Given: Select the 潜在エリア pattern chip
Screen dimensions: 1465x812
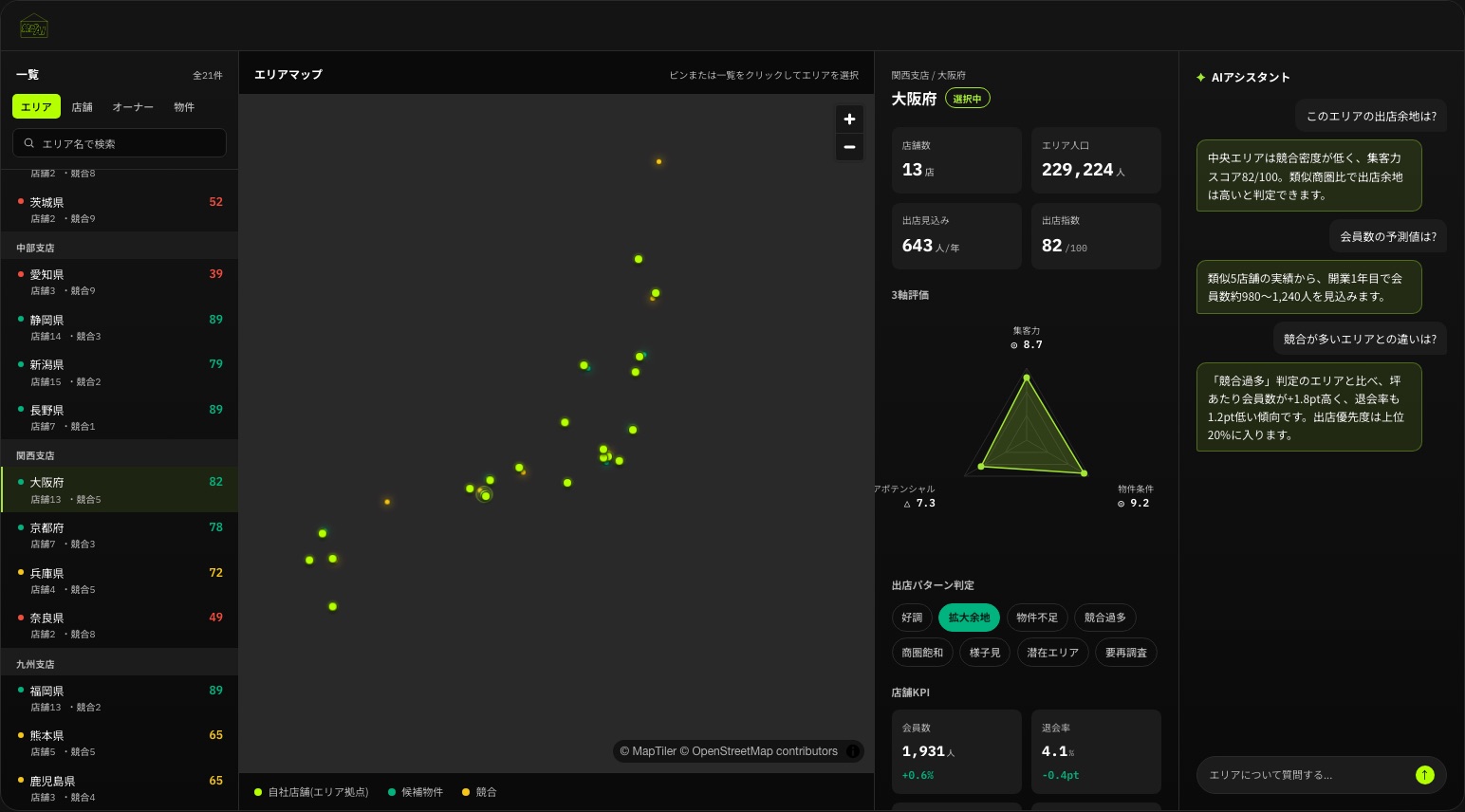Looking at the screenshot, I should [x=1052, y=653].
